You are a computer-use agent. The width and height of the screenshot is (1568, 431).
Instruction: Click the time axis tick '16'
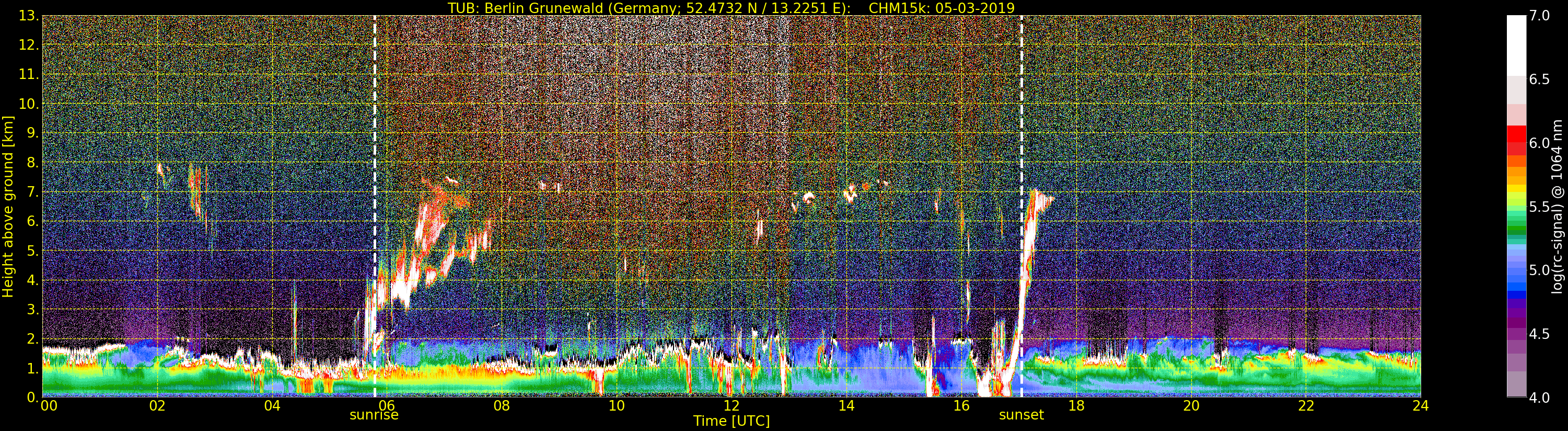[961, 406]
